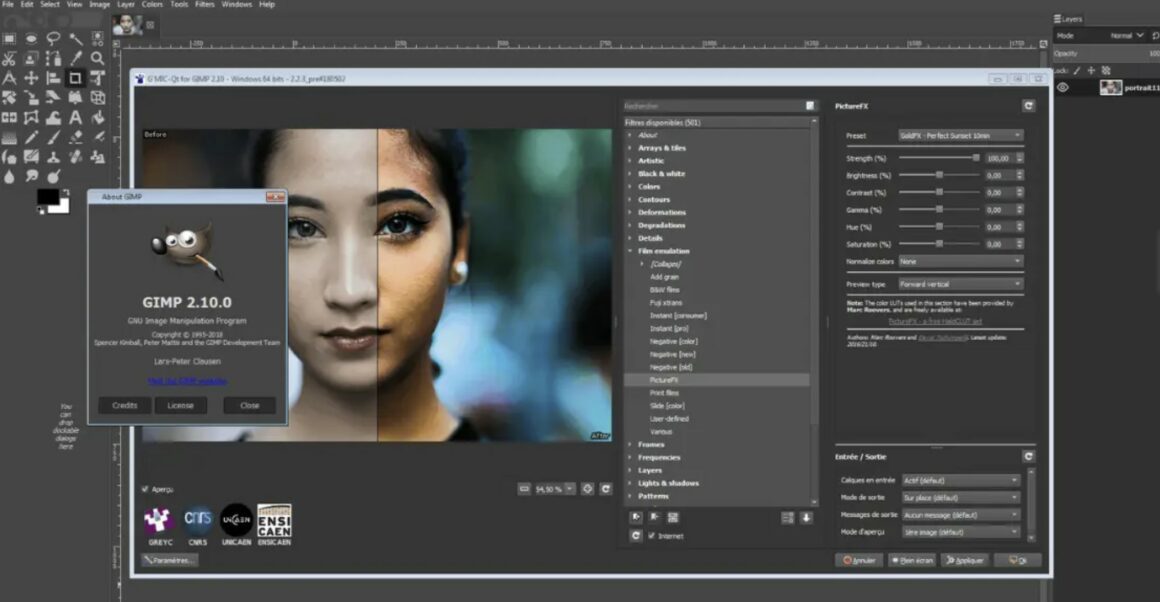Select the Zoom magnifier tool

(x=98, y=58)
